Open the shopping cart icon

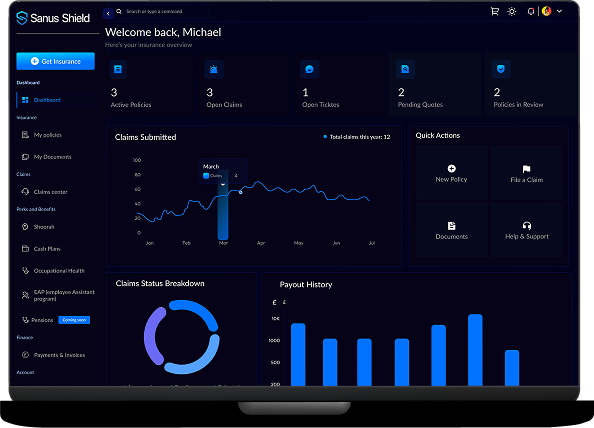pos(495,11)
